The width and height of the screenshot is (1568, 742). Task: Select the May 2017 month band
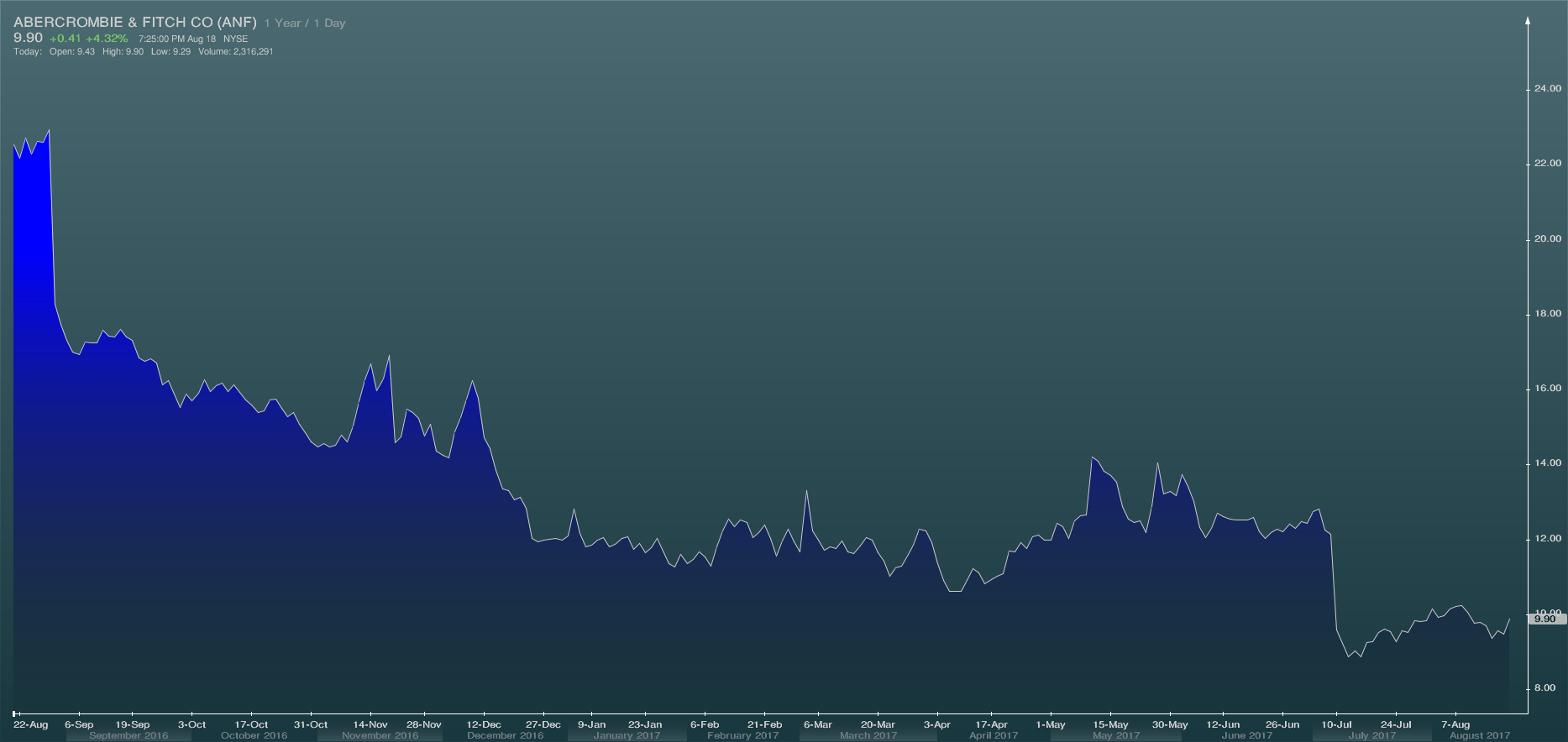point(1116,735)
